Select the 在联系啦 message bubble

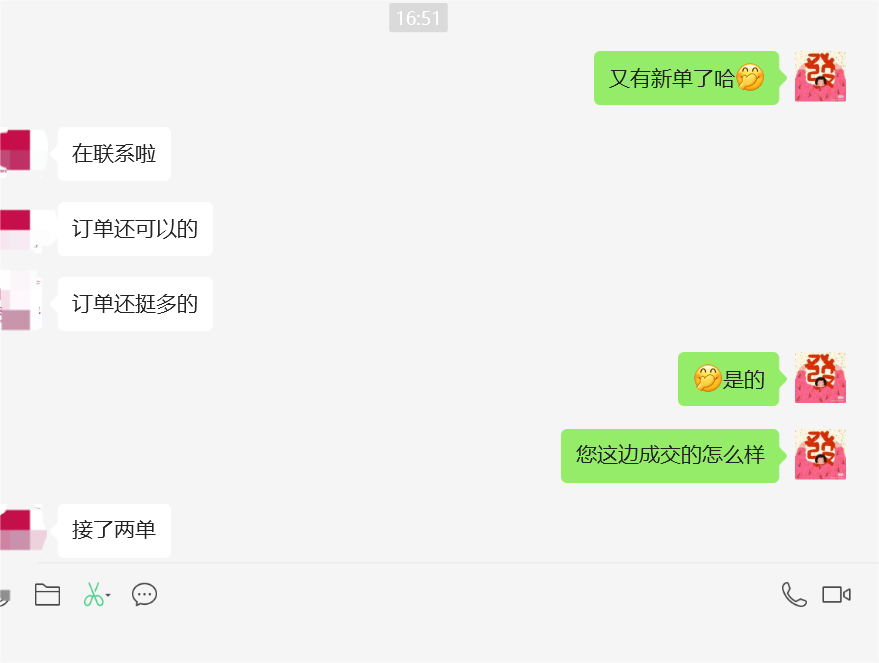pos(114,154)
